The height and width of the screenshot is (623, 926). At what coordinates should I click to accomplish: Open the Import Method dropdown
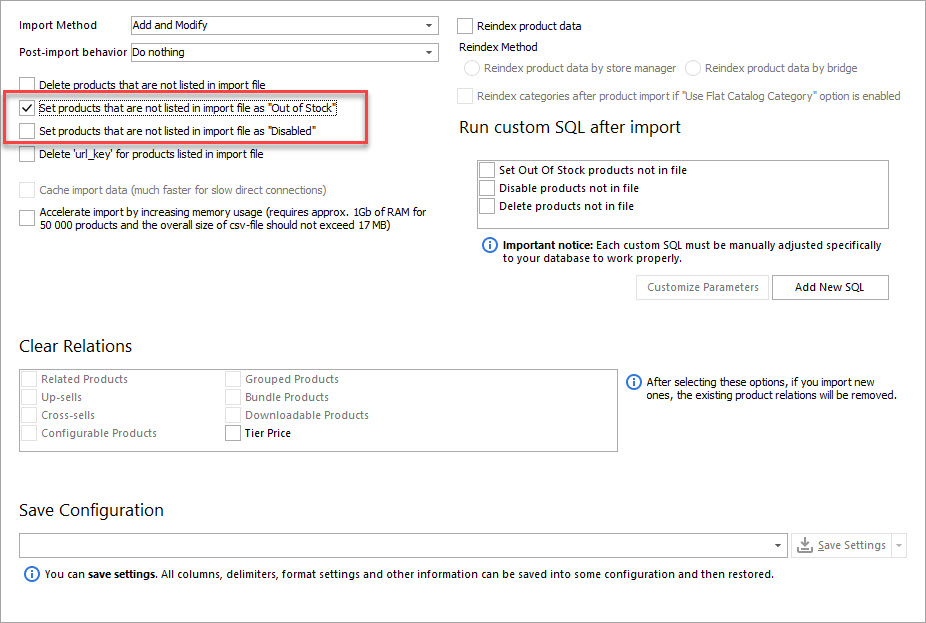point(429,25)
